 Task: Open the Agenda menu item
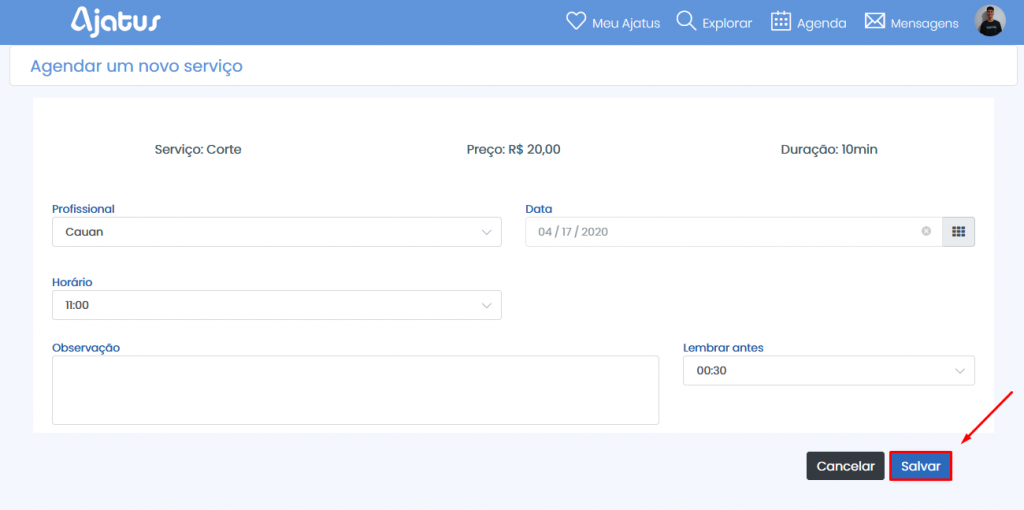pyautogui.click(x=822, y=24)
